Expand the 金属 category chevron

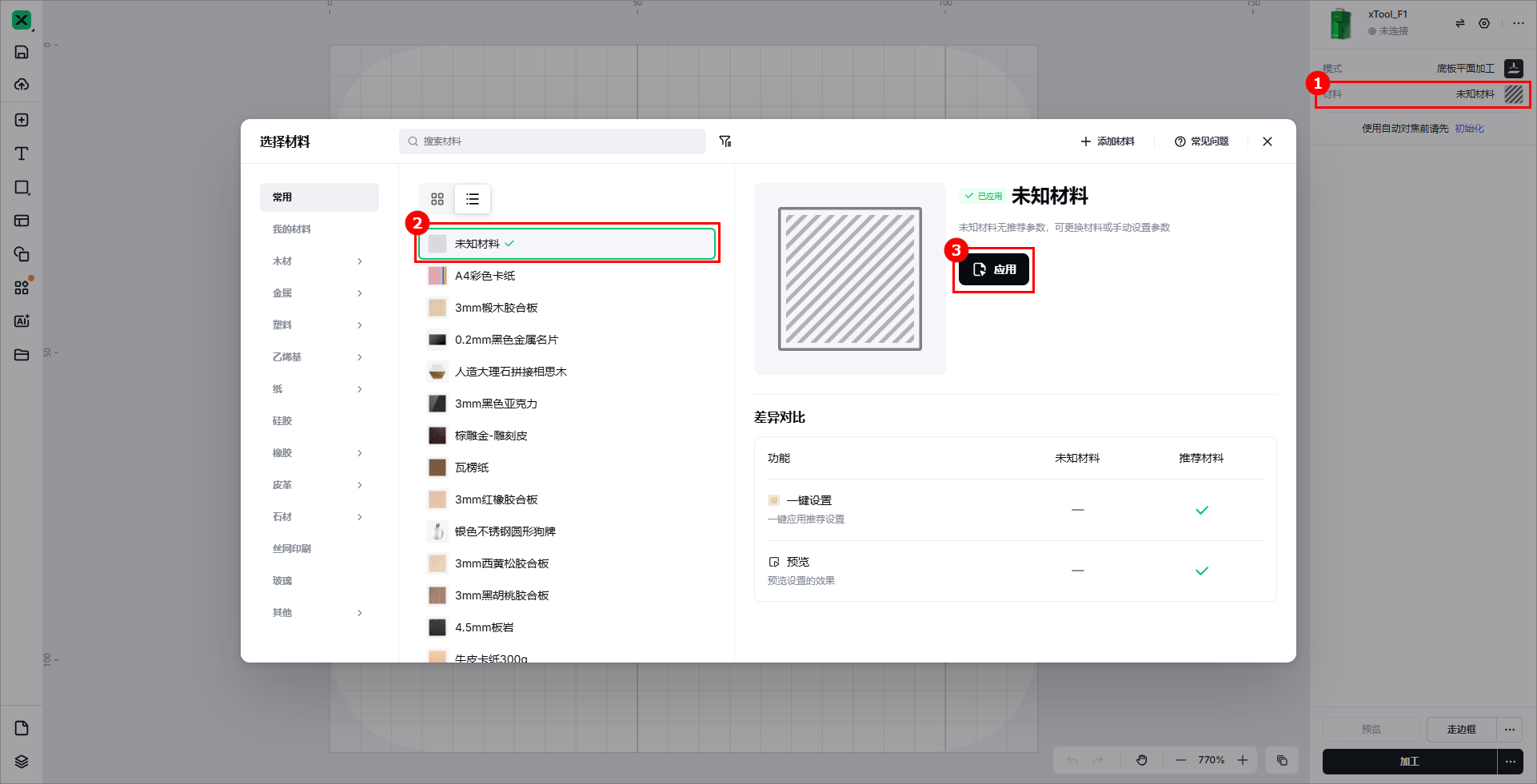click(360, 293)
